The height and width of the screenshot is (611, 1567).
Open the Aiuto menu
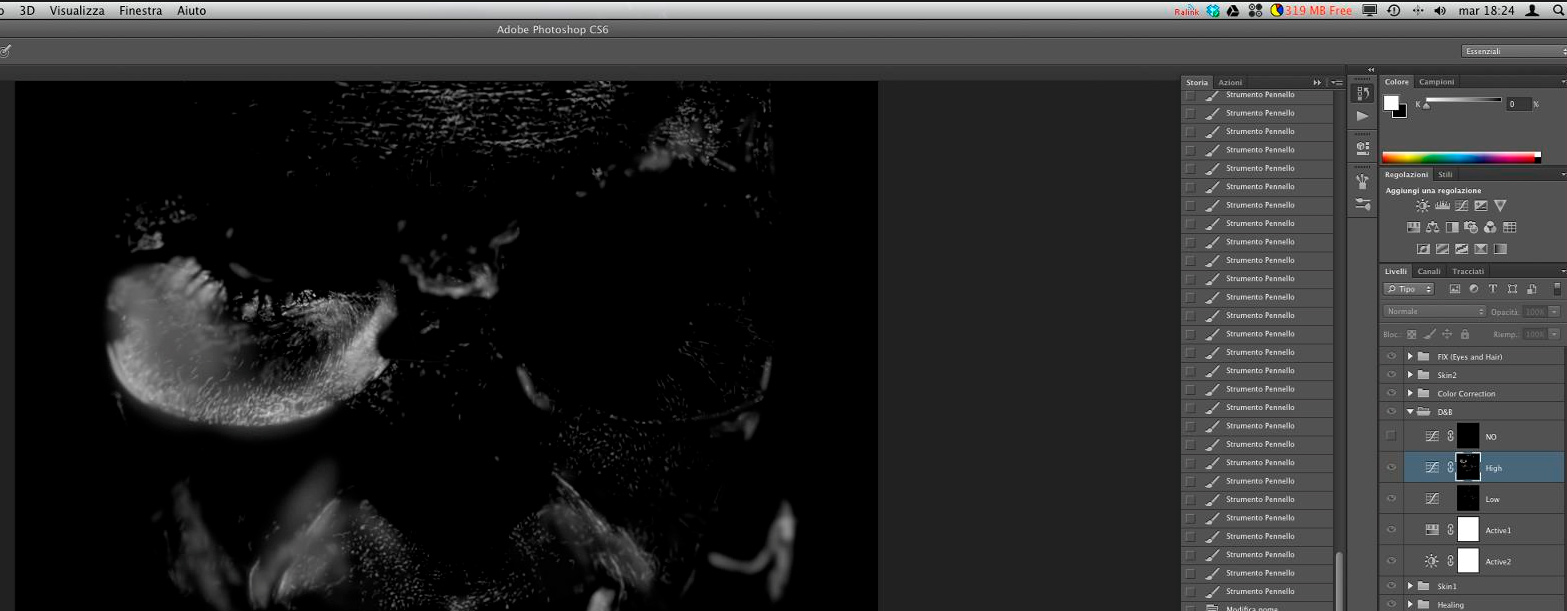tap(191, 10)
